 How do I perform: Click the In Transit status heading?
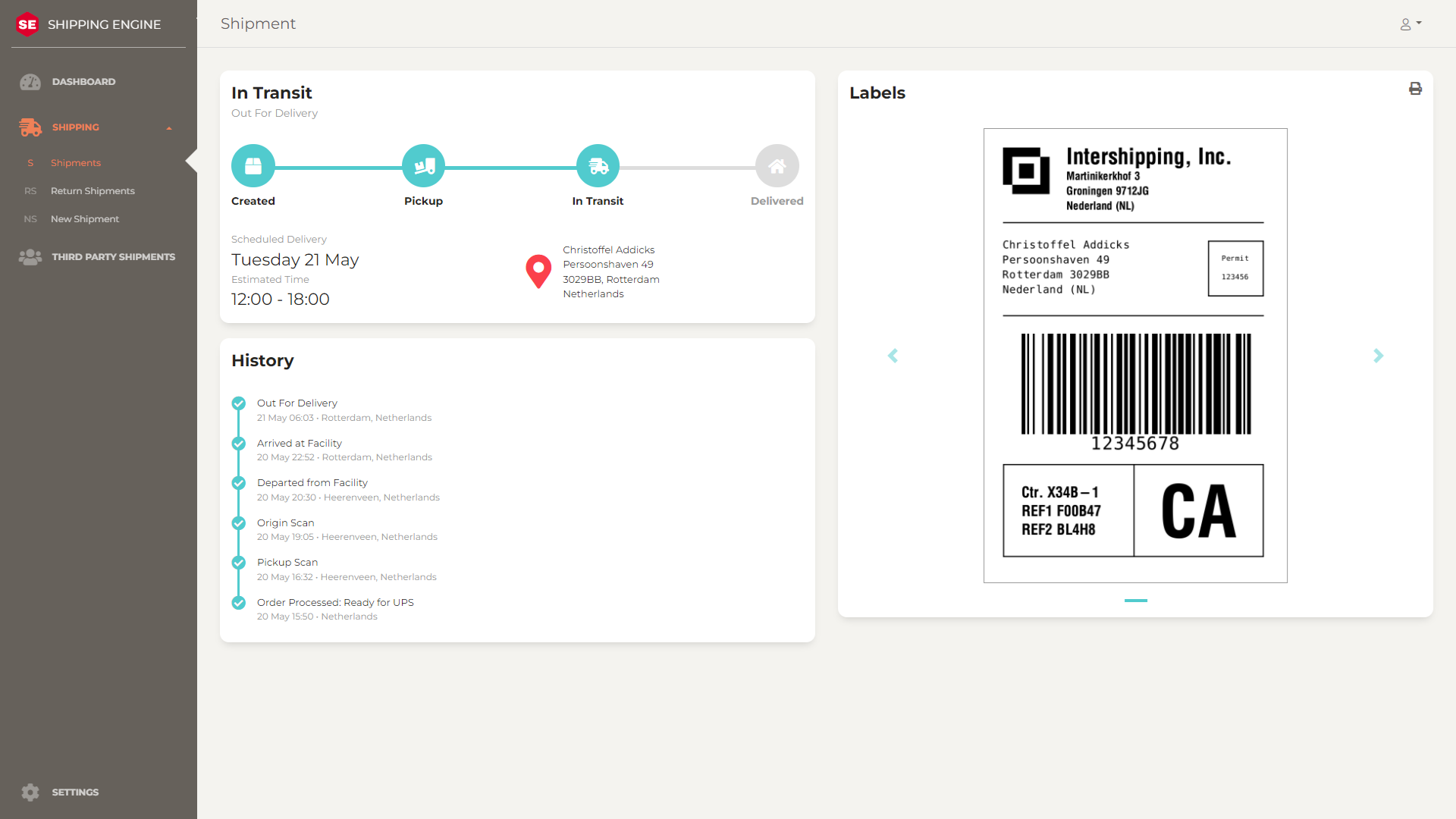coord(271,93)
